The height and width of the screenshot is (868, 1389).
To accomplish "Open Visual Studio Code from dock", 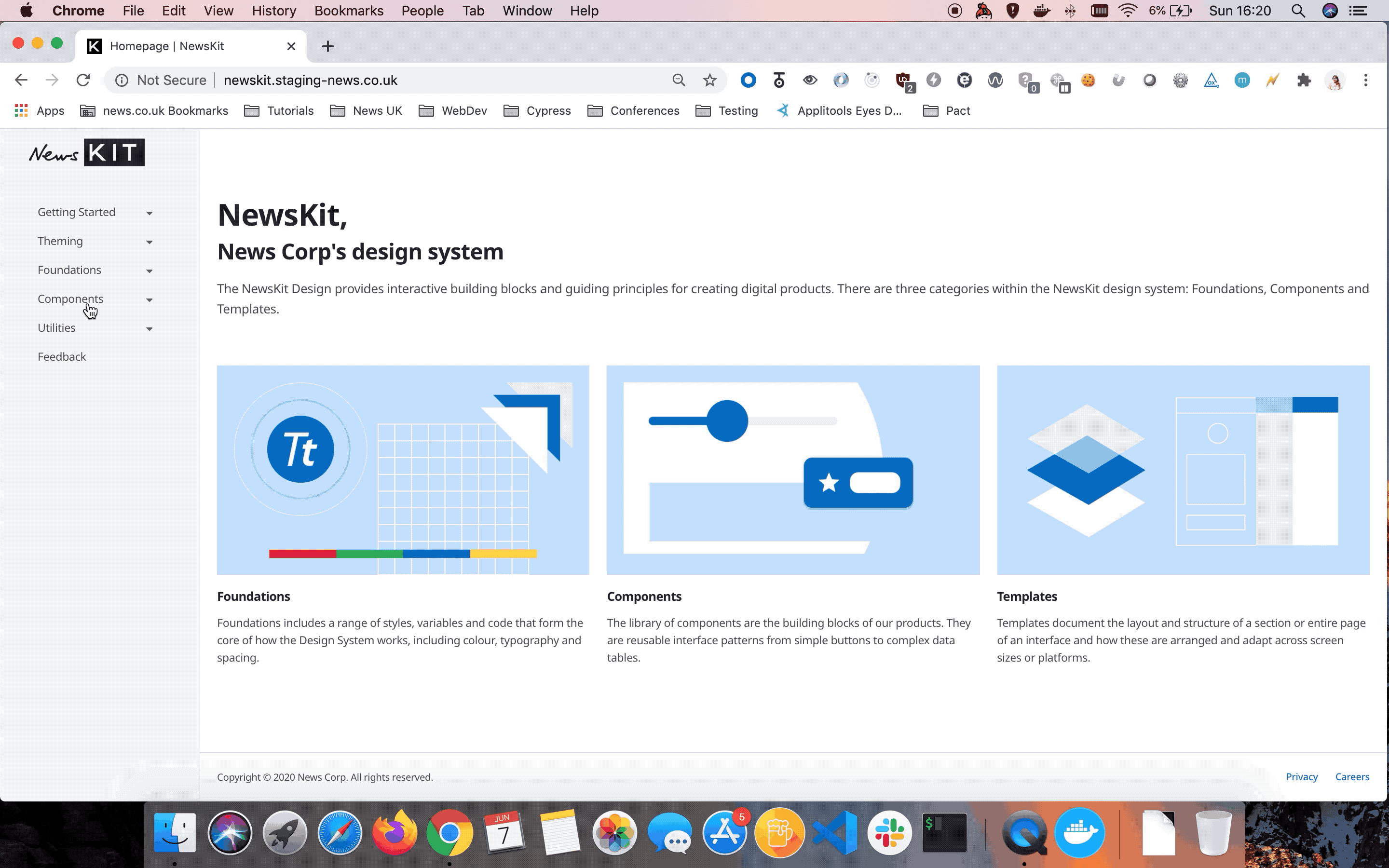I will point(834,832).
